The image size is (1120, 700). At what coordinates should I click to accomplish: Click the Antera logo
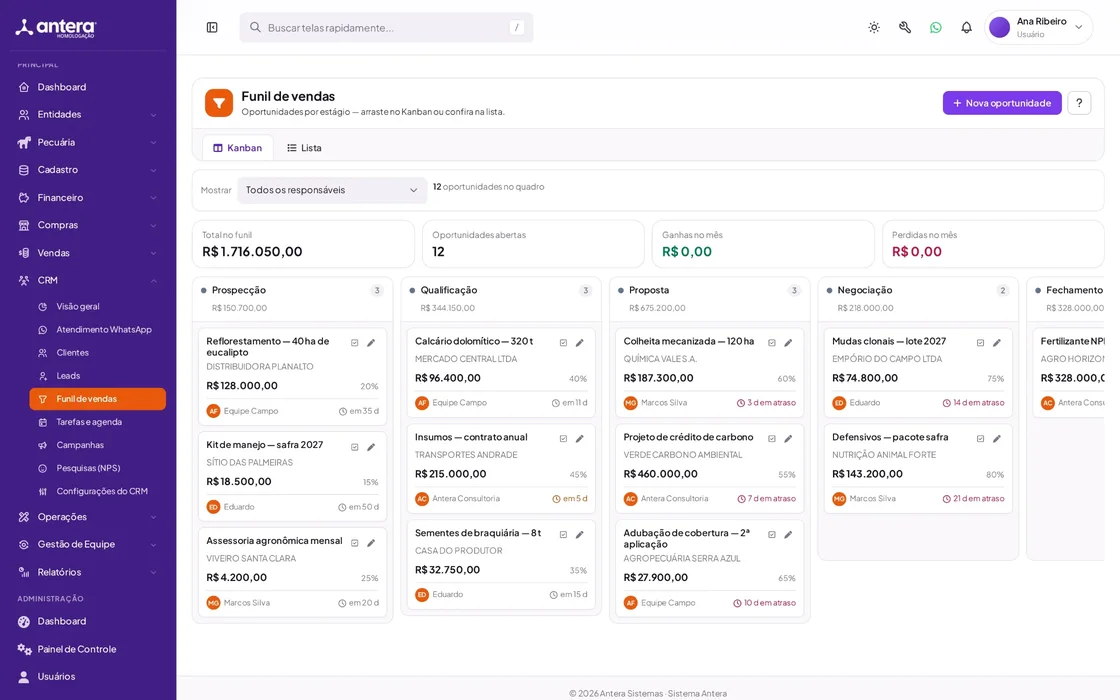[x=56, y=29]
